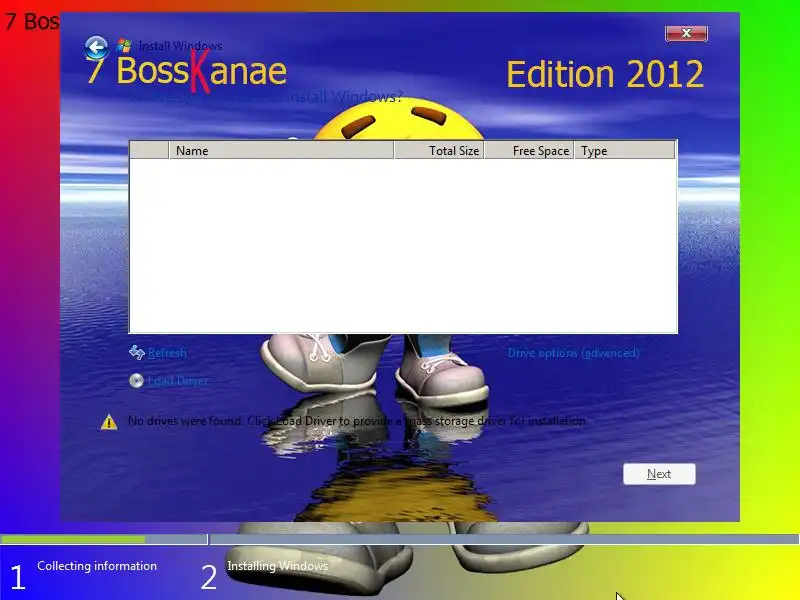The image size is (800, 600).
Task: Click the 'Install Windows' title text
Action: point(180,46)
